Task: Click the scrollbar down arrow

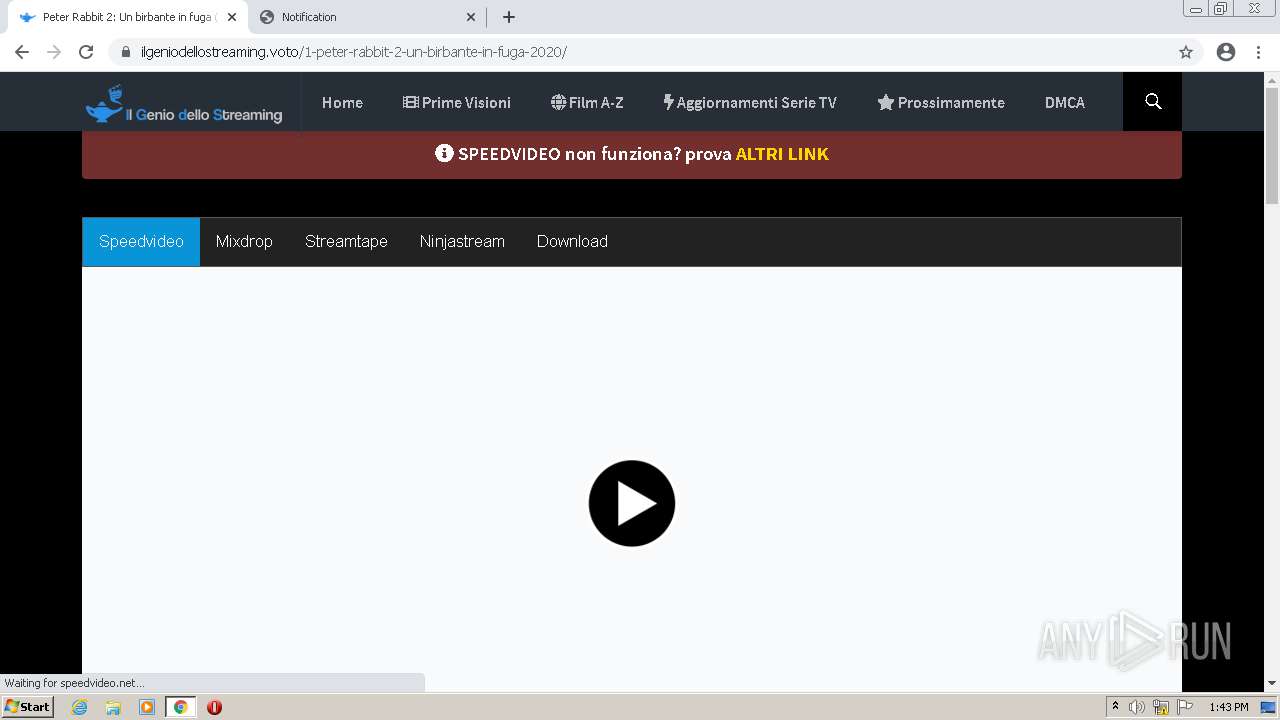Action: 1272,683
